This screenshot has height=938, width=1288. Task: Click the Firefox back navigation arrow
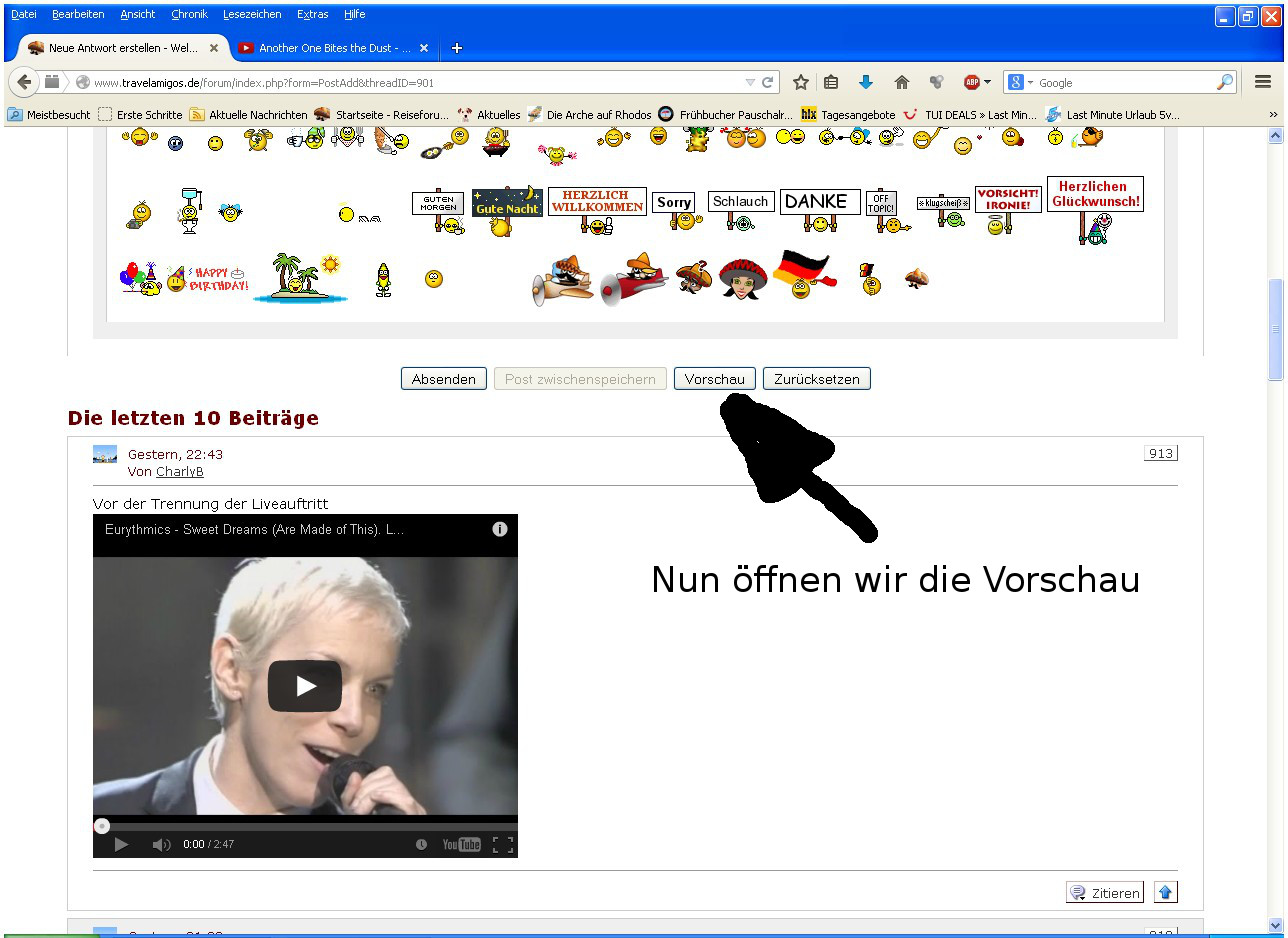tap(25, 83)
